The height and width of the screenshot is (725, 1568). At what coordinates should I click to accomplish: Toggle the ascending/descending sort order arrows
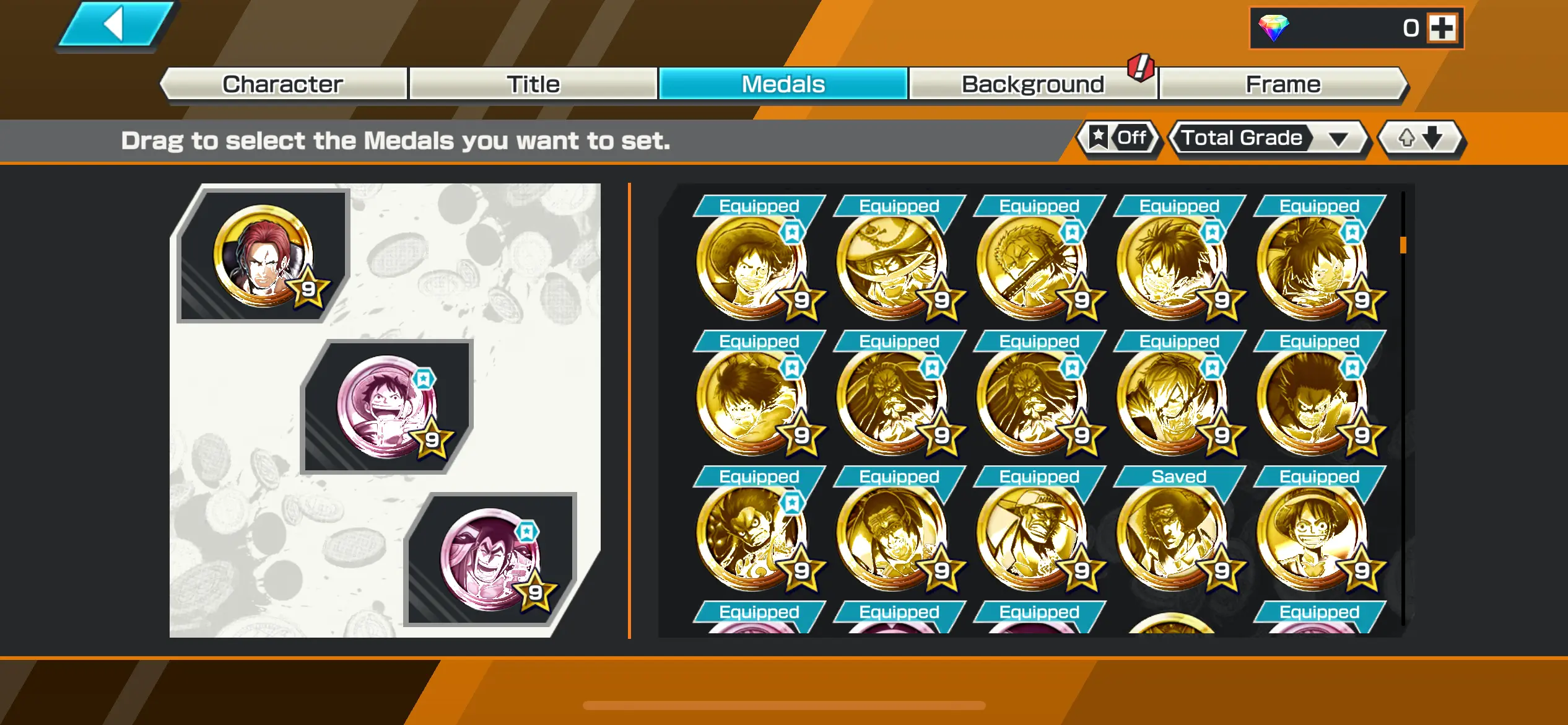point(1421,138)
